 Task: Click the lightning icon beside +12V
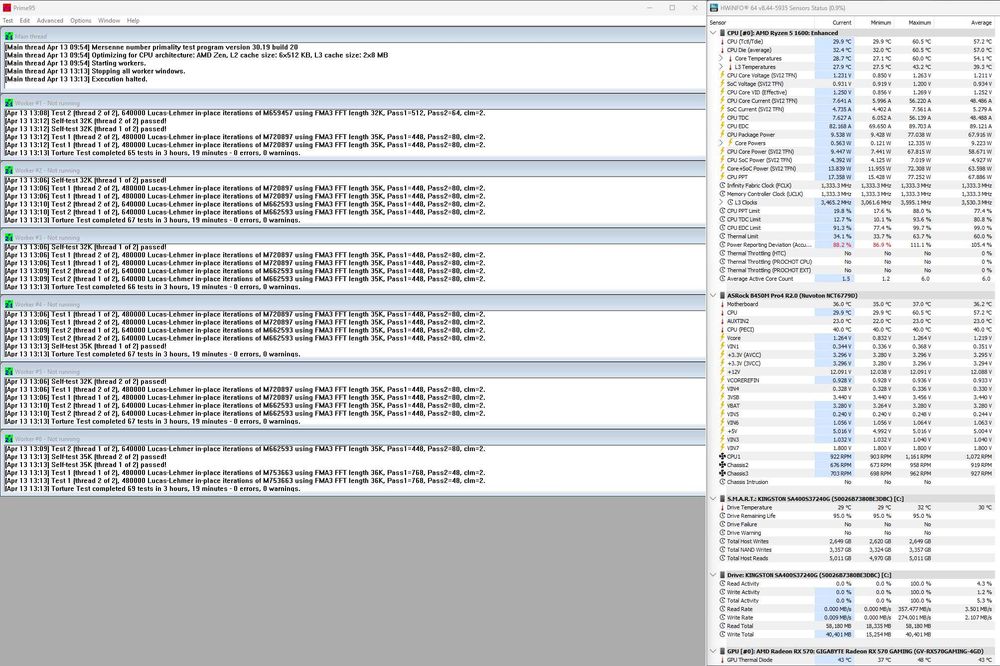click(722, 372)
